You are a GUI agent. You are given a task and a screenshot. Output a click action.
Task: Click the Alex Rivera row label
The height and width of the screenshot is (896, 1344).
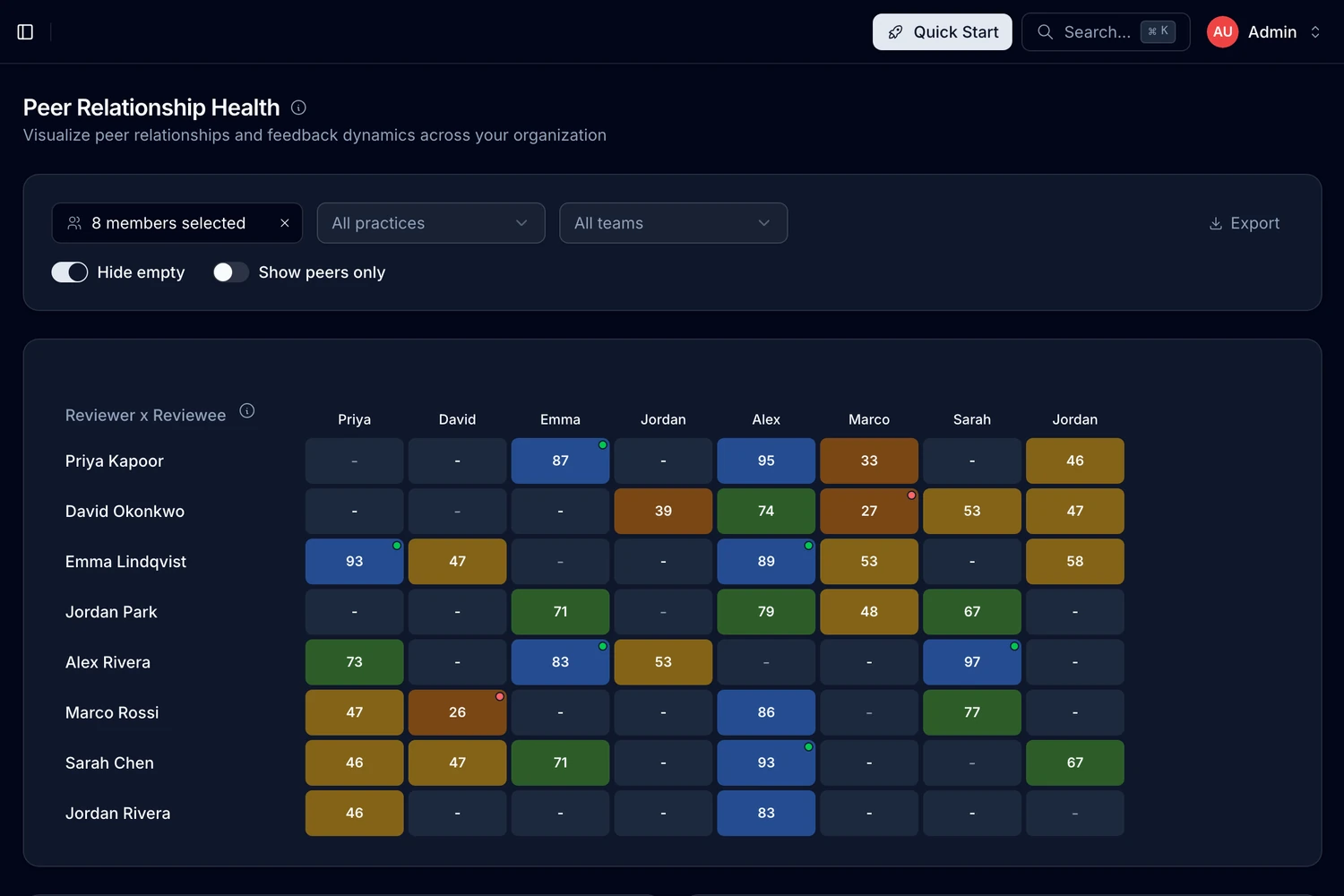108,662
